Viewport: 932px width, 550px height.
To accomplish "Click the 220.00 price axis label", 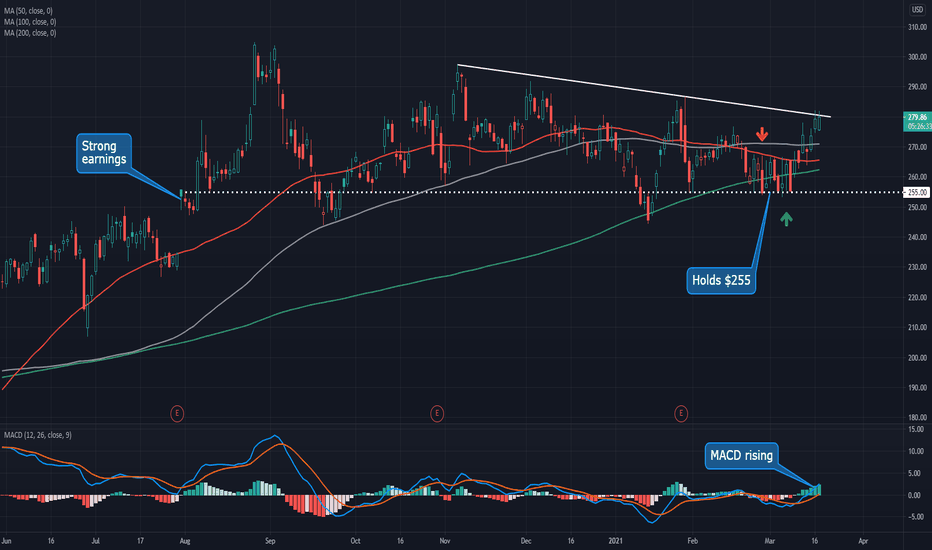I will 917,297.
